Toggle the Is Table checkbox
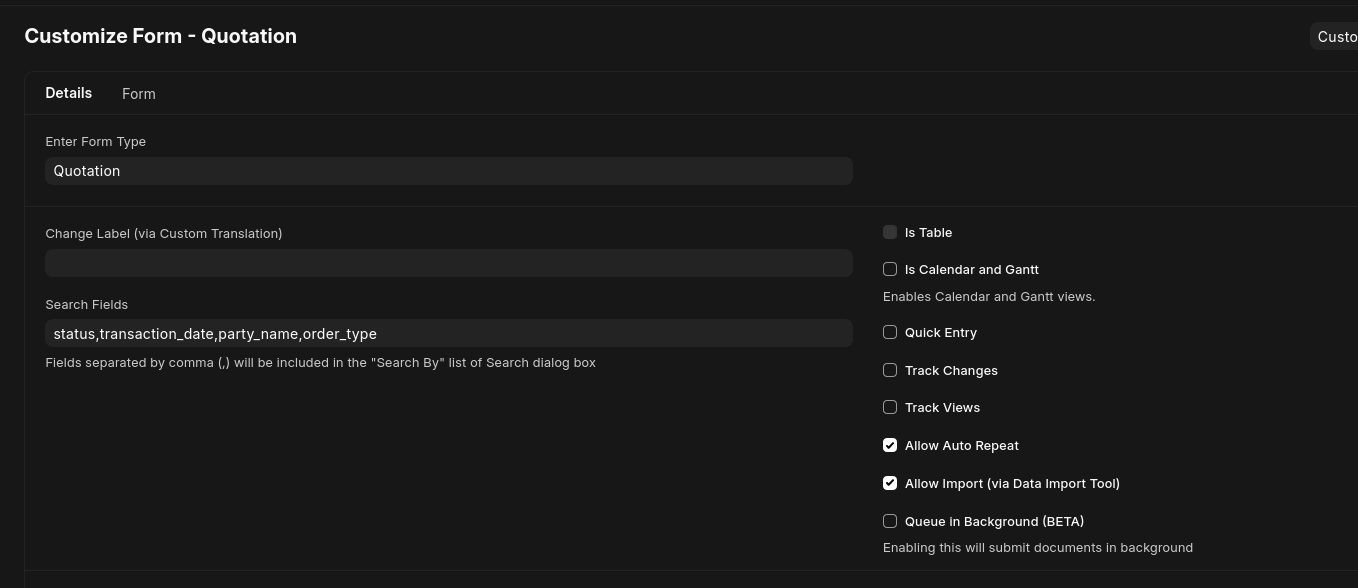This screenshot has width=1358, height=588. [890, 232]
